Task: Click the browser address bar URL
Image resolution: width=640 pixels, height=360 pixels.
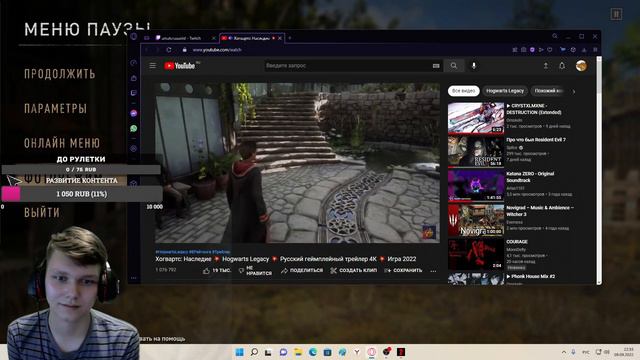Action: pyautogui.click(x=217, y=50)
